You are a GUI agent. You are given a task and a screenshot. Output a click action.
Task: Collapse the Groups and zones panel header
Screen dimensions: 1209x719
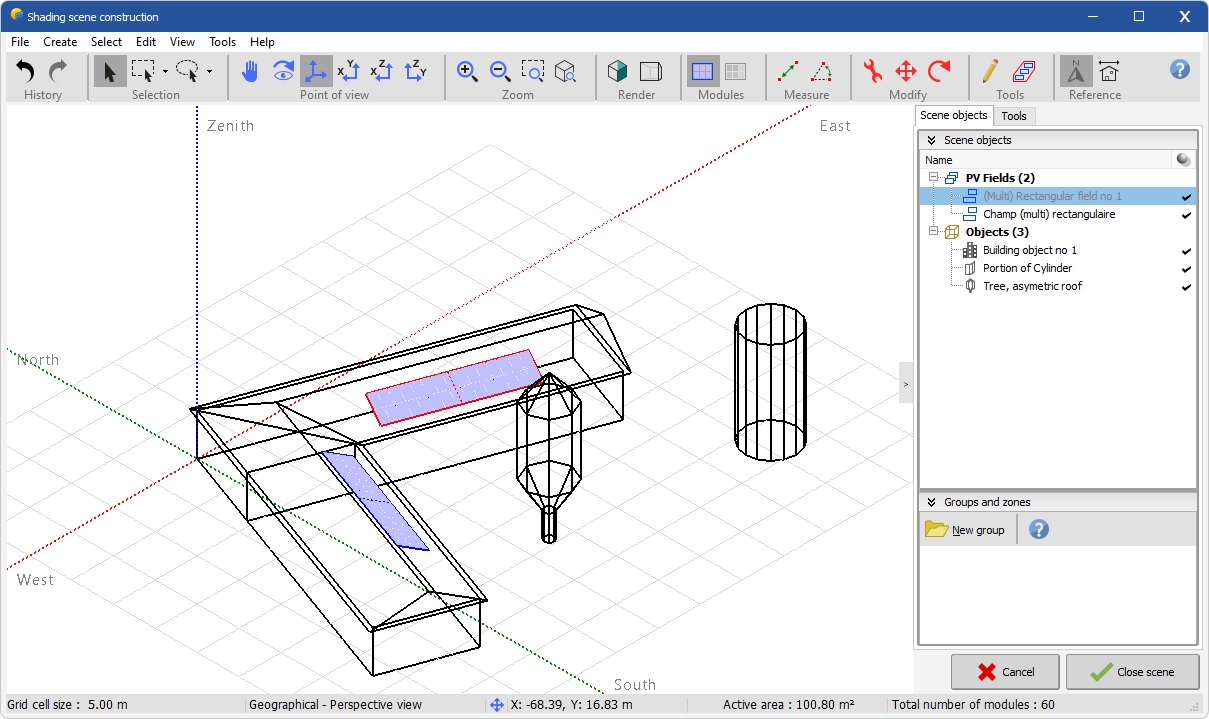tap(1057, 502)
